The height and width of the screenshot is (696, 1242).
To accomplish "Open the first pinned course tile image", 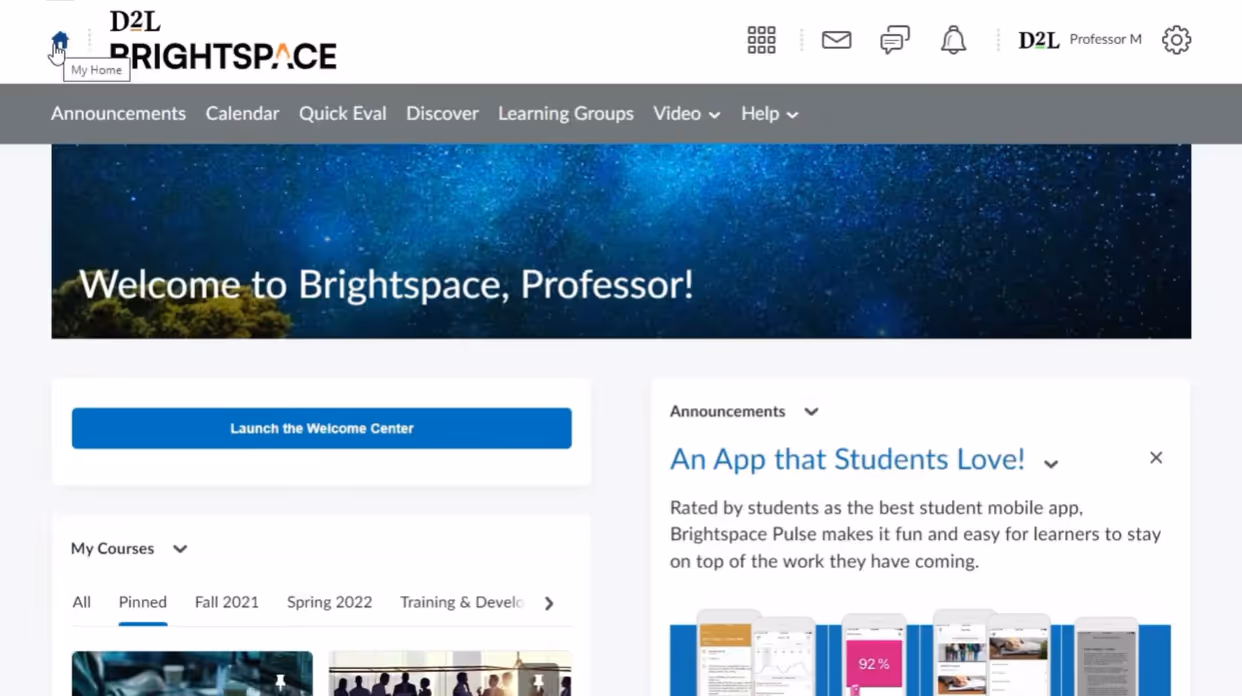I will coord(192,673).
